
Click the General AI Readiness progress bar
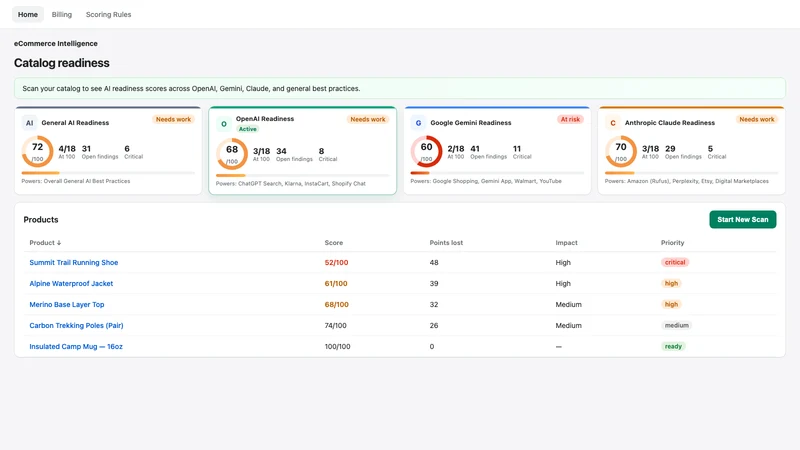tap(108, 173)
